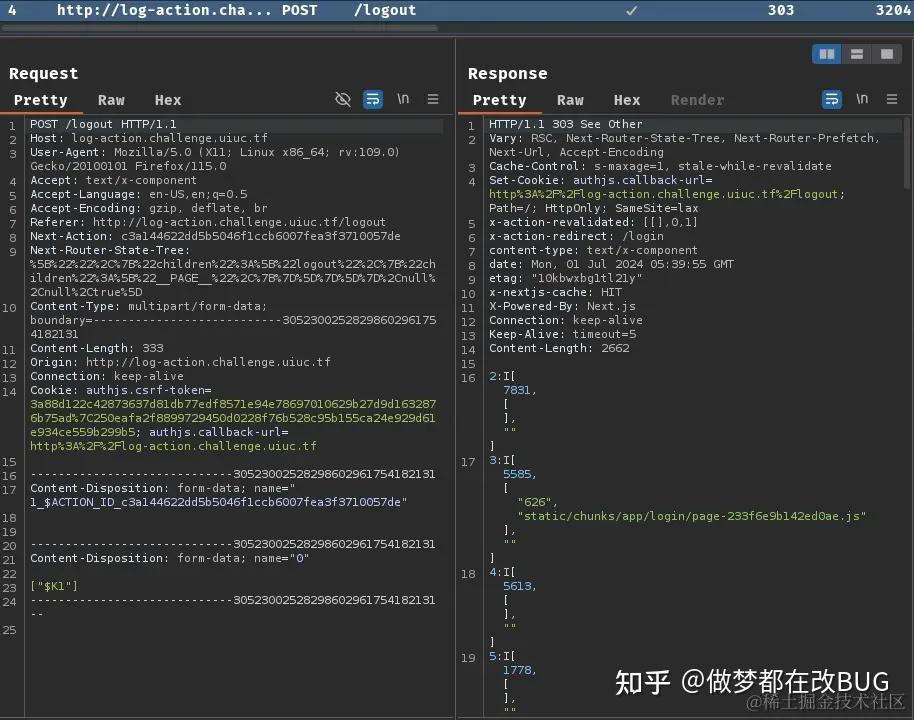
Task: Click 'Connection: keep-alive' in the request
Action: pyautogui.click(x=107, y=376)
